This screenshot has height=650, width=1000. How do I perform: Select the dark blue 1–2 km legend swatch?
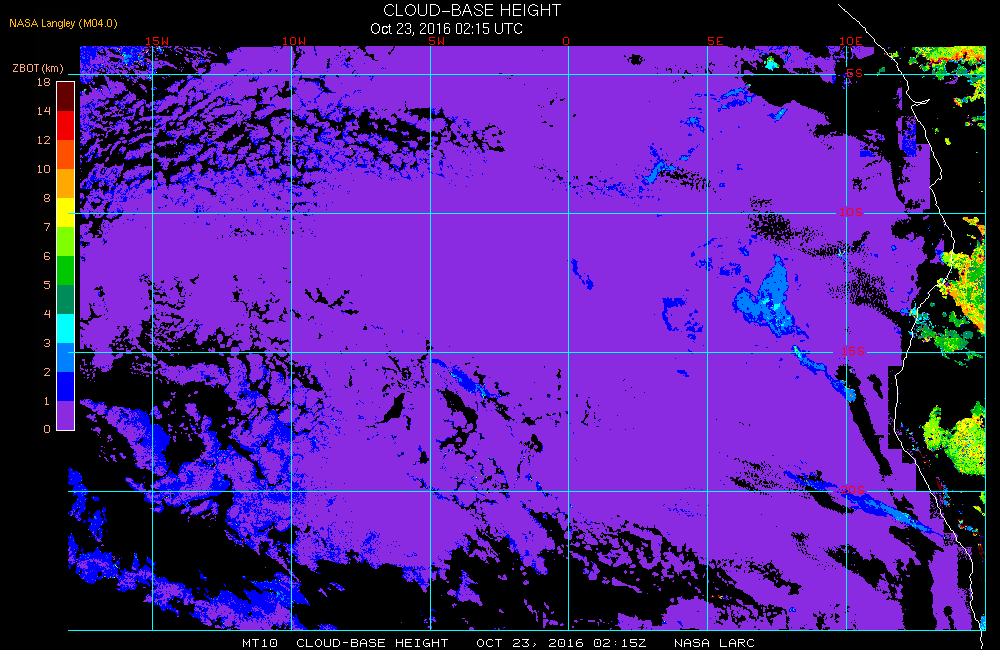coord(66,387)
